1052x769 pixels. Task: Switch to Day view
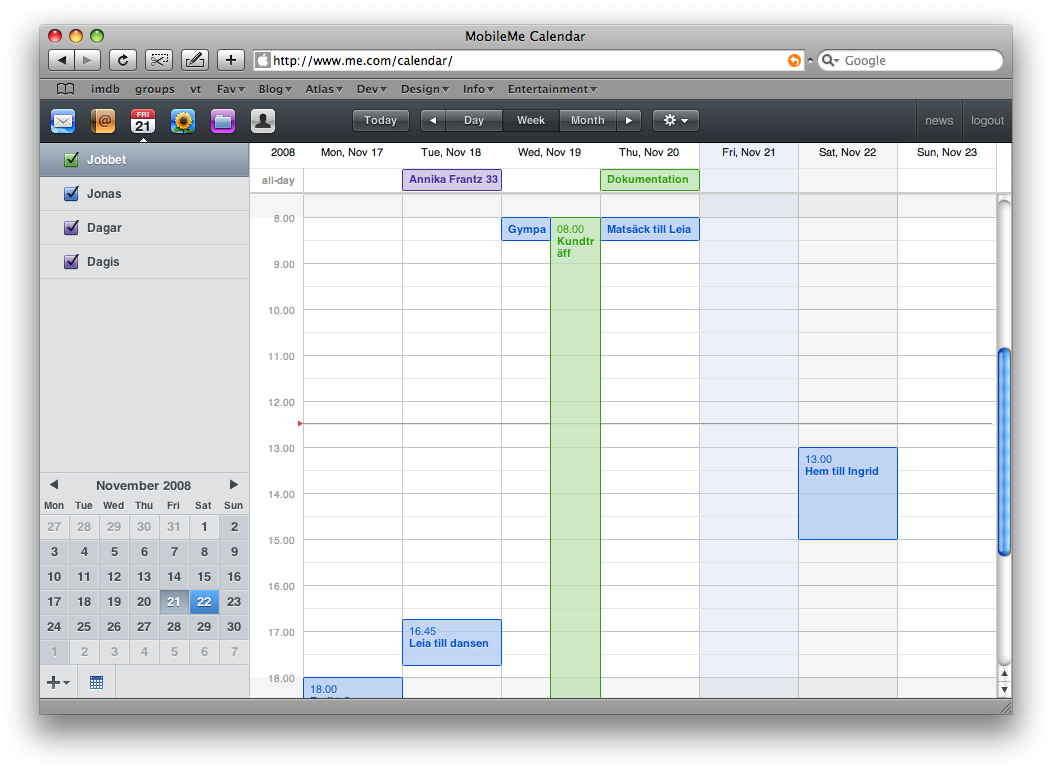(x=473, y=121)
